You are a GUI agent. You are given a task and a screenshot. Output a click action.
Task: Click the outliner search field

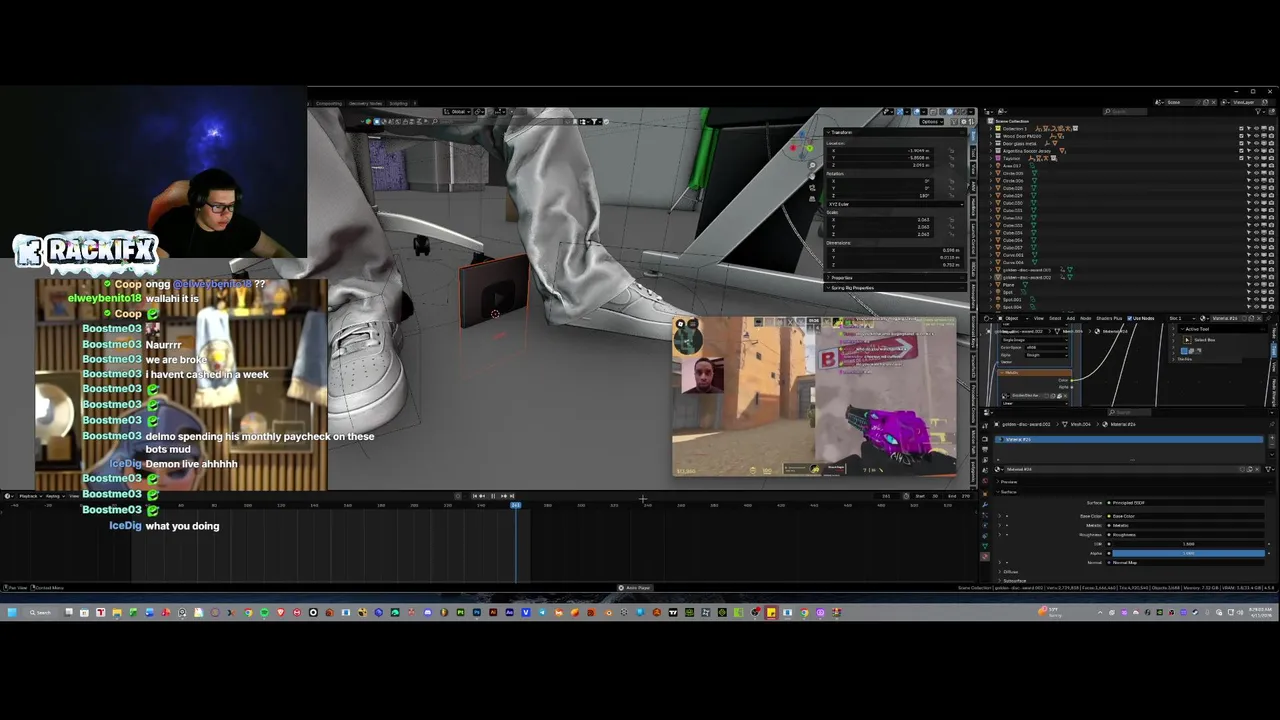1125,111
